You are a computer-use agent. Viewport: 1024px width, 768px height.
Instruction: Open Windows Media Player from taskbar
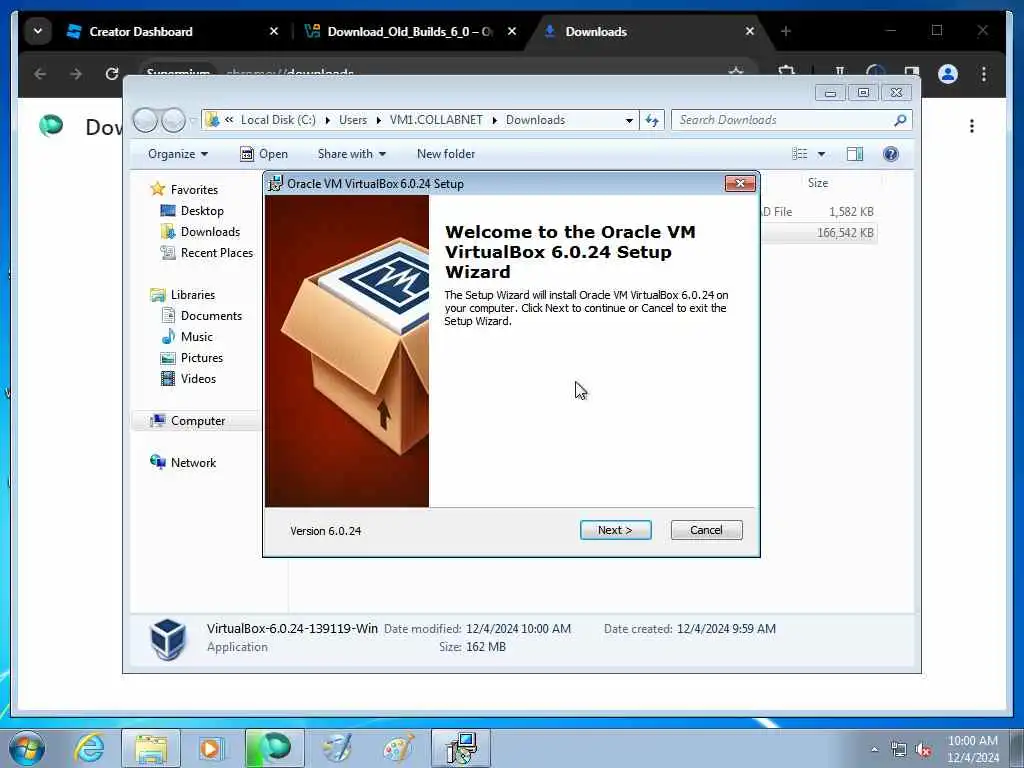pos(212,748)
